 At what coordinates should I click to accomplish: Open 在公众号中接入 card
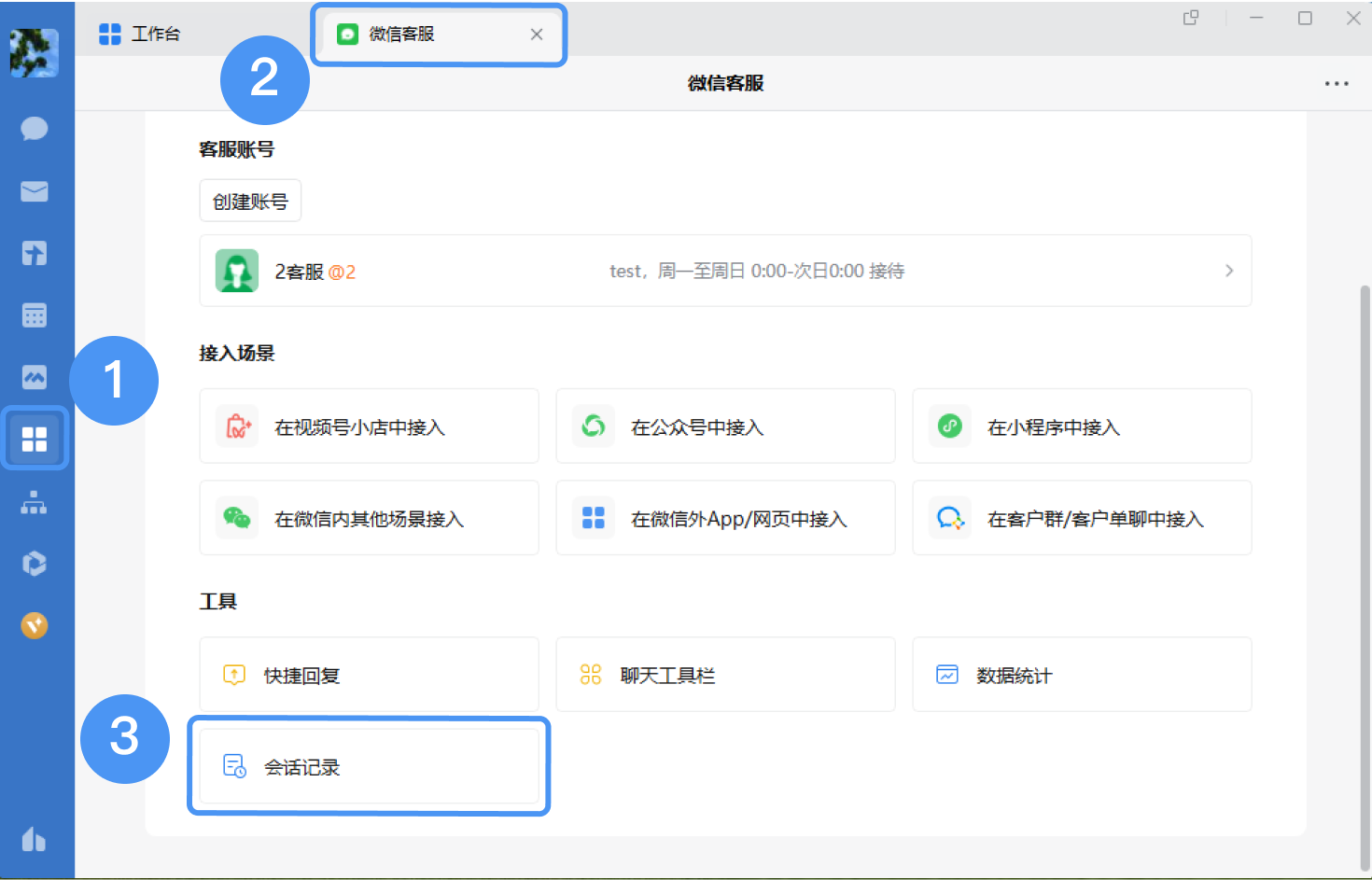point(725,426)
